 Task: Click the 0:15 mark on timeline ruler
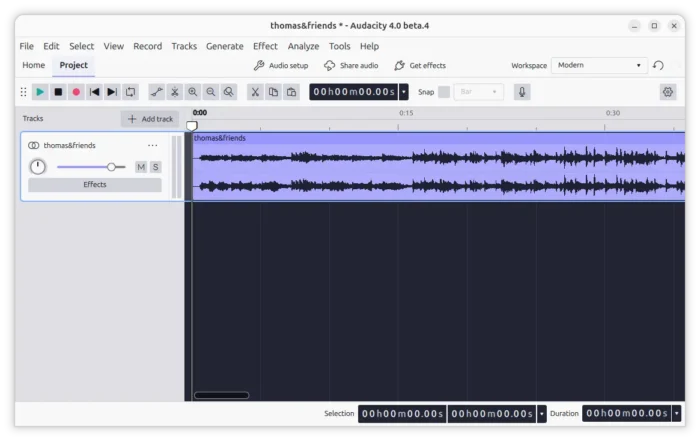pos(406,113)
